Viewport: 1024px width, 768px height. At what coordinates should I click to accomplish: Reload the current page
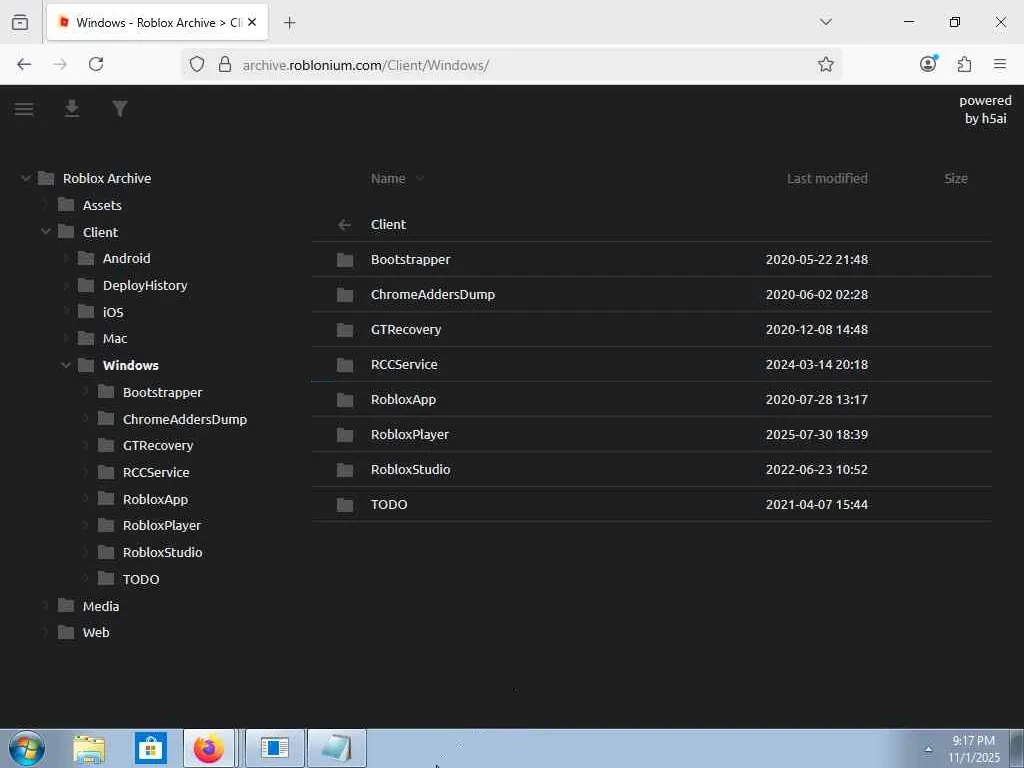tap(96, 64)
